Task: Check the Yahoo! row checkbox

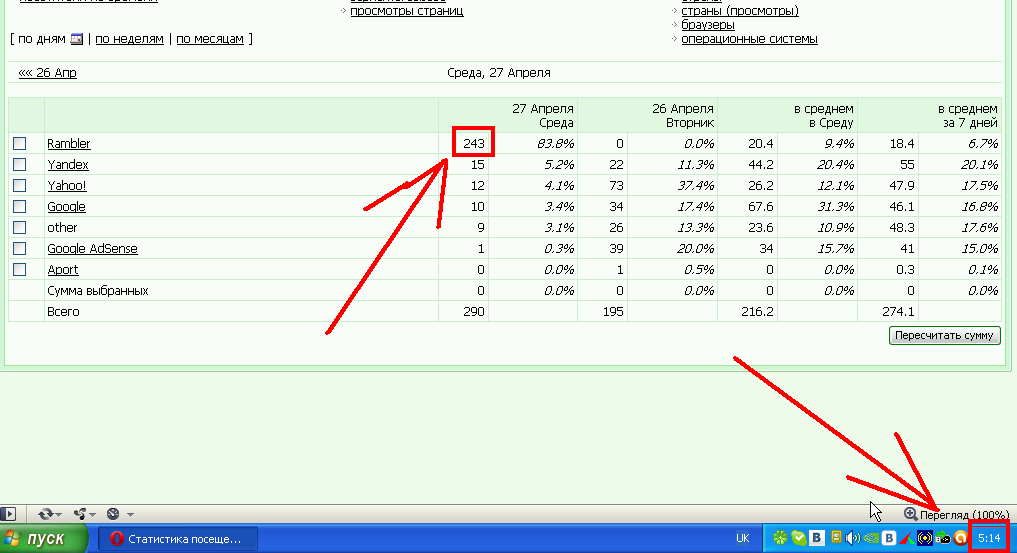Action: pyautogui.click(x=20, y=185)
